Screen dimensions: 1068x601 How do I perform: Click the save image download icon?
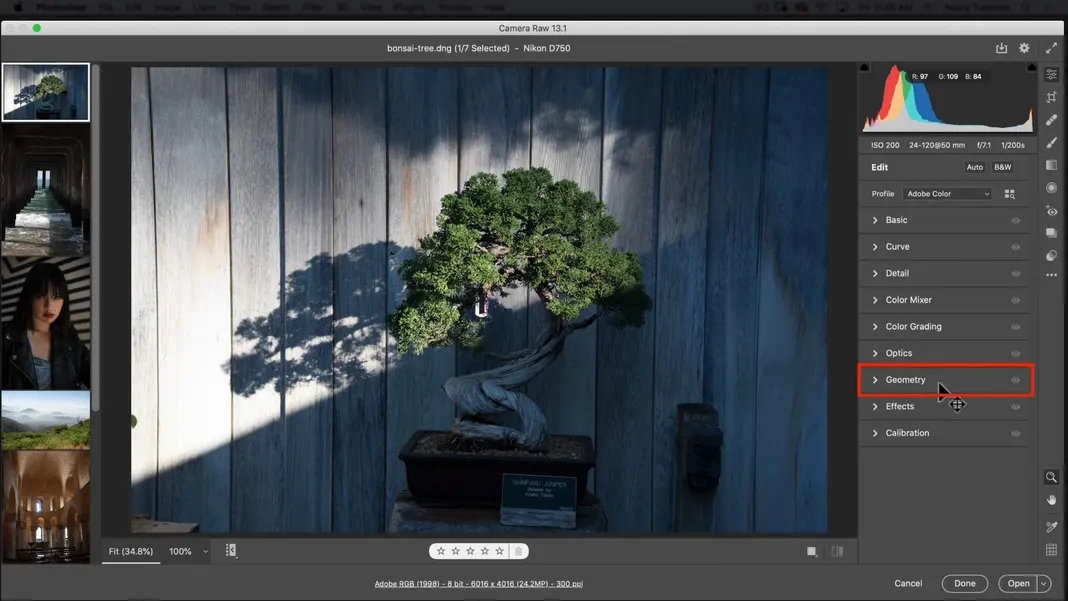point(1001,48)
